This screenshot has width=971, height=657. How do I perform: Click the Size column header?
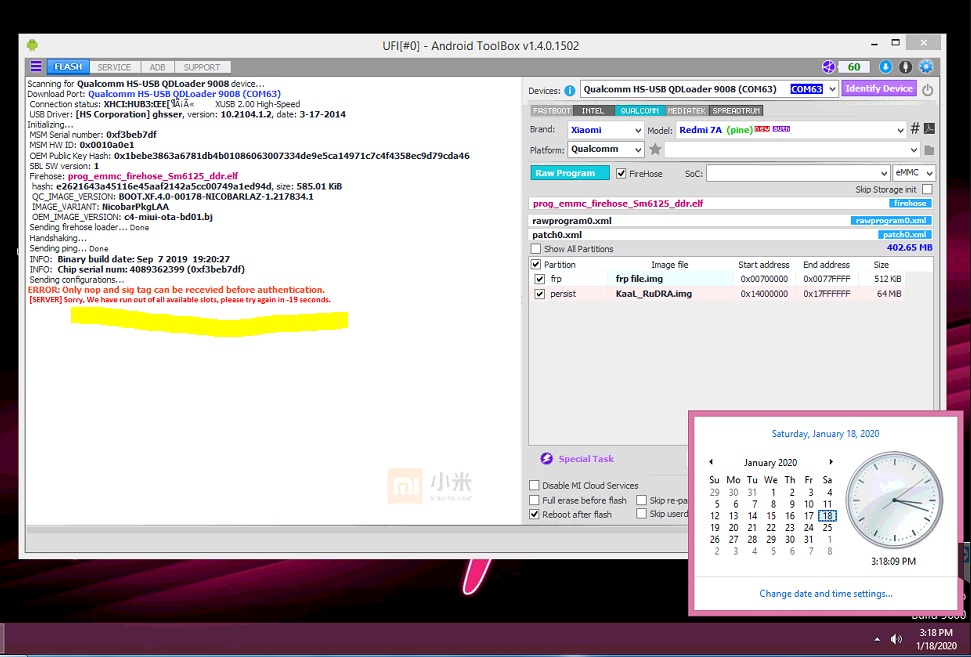[881, 264]
